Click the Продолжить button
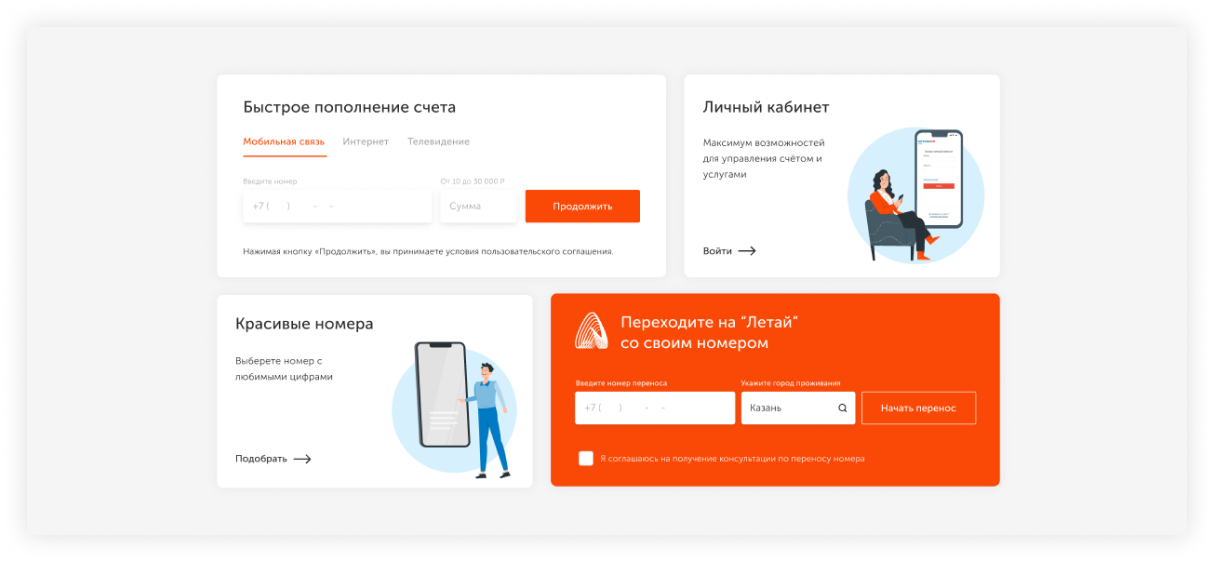 click(x=582, y=206)
